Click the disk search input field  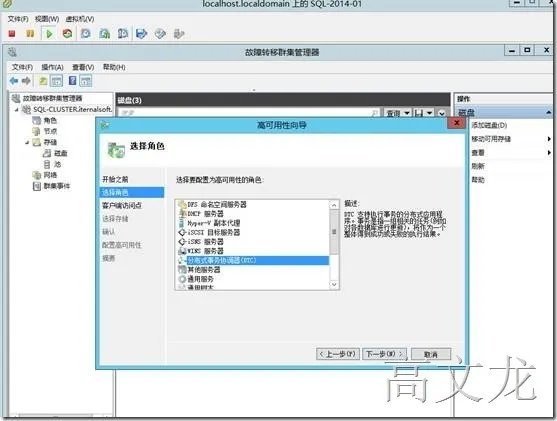pyautogui.click(x=248, y=113)
